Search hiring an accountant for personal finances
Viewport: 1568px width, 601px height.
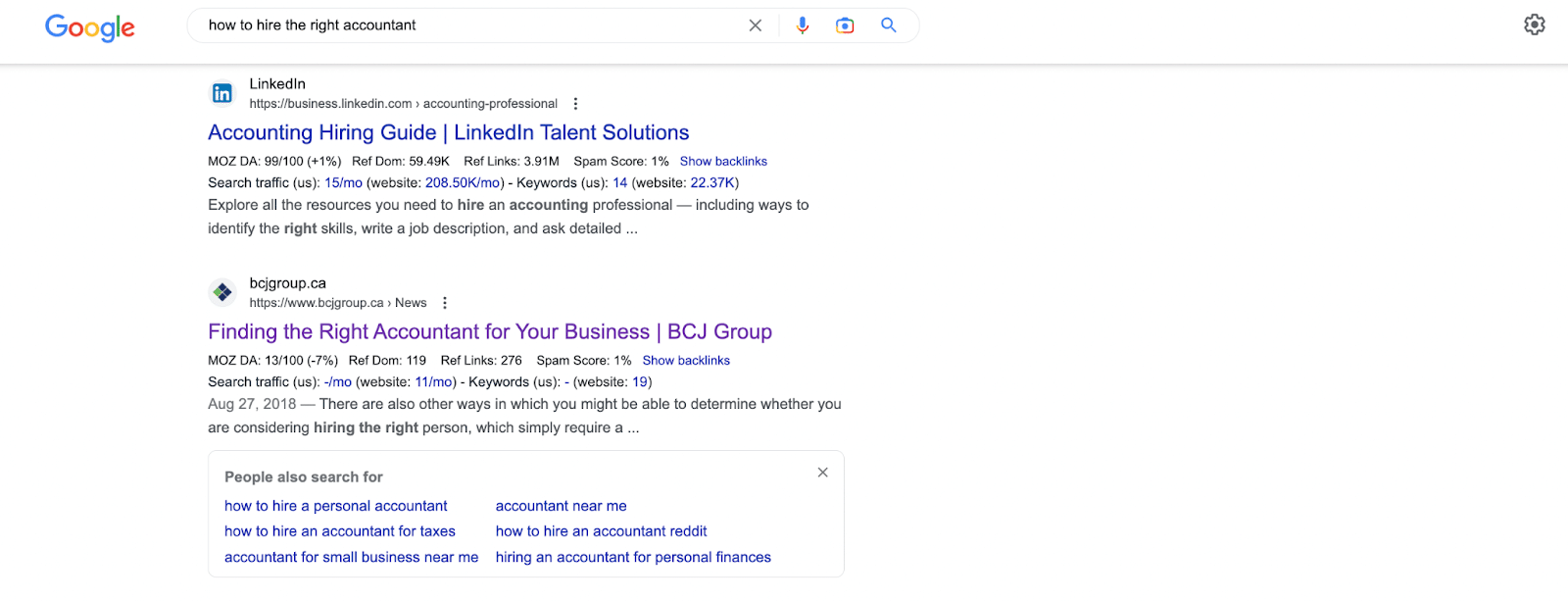(633, 557)
